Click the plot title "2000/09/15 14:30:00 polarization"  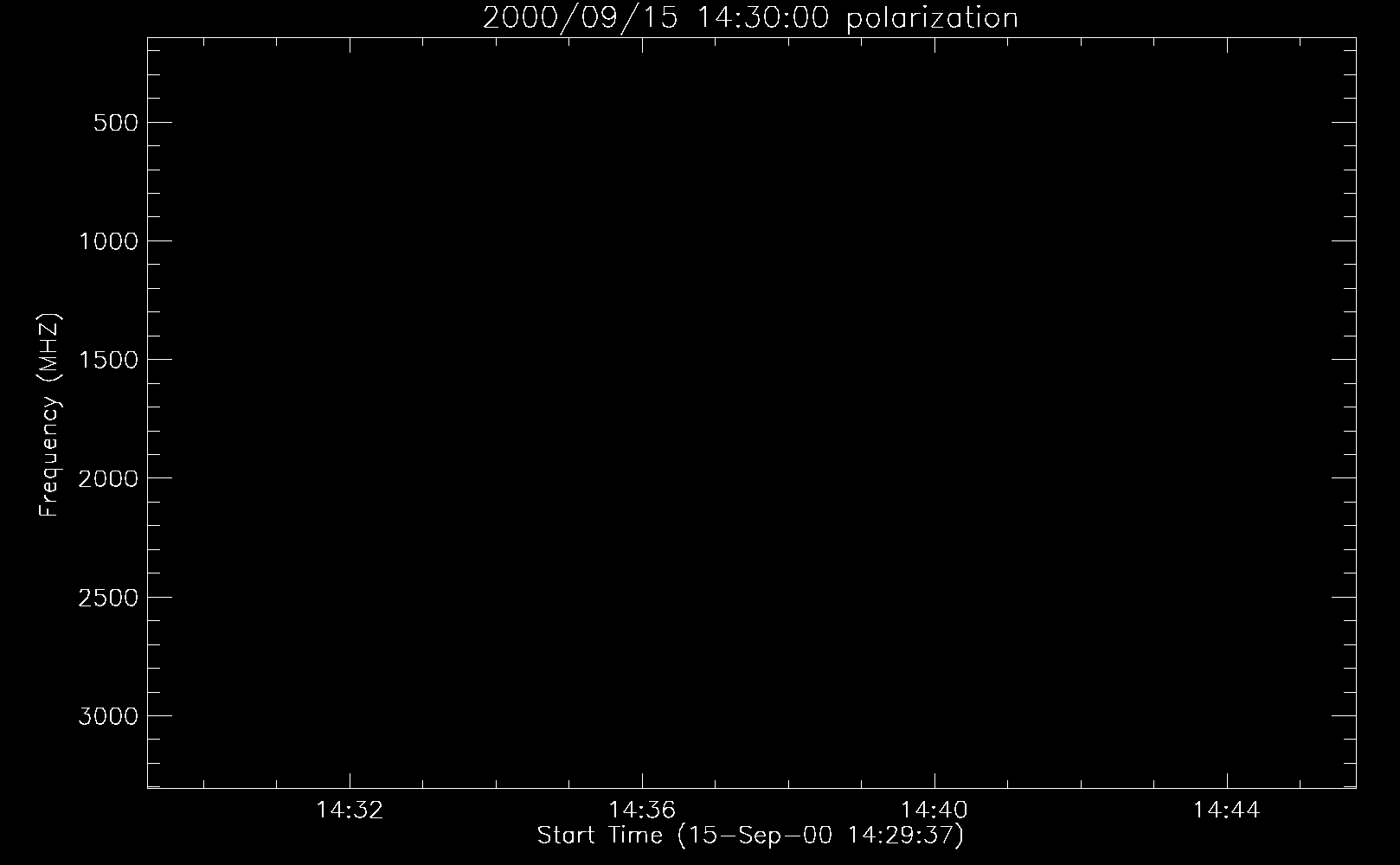click(x=750, y=17)
